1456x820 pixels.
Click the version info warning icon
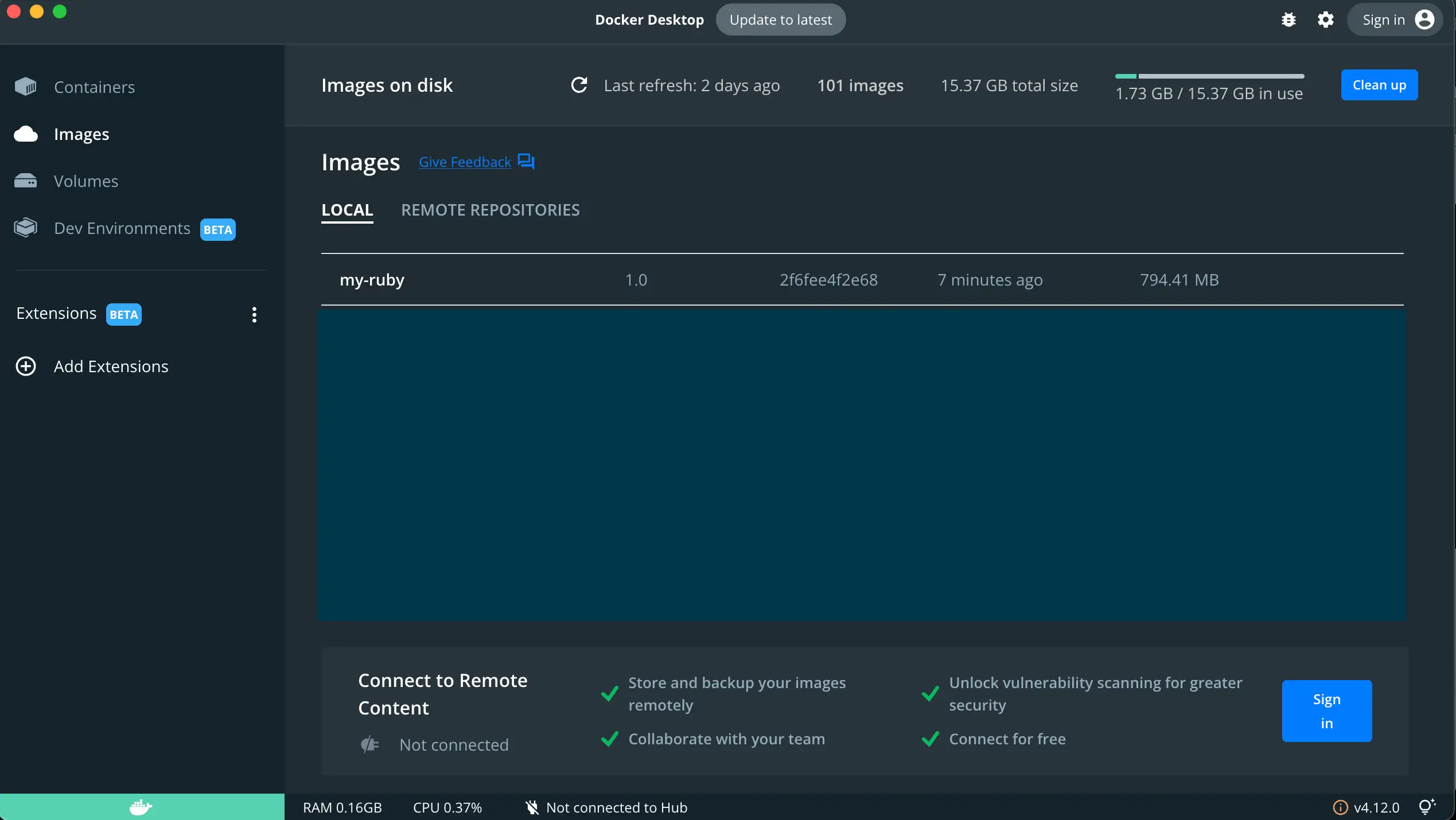coord(1340,807)
